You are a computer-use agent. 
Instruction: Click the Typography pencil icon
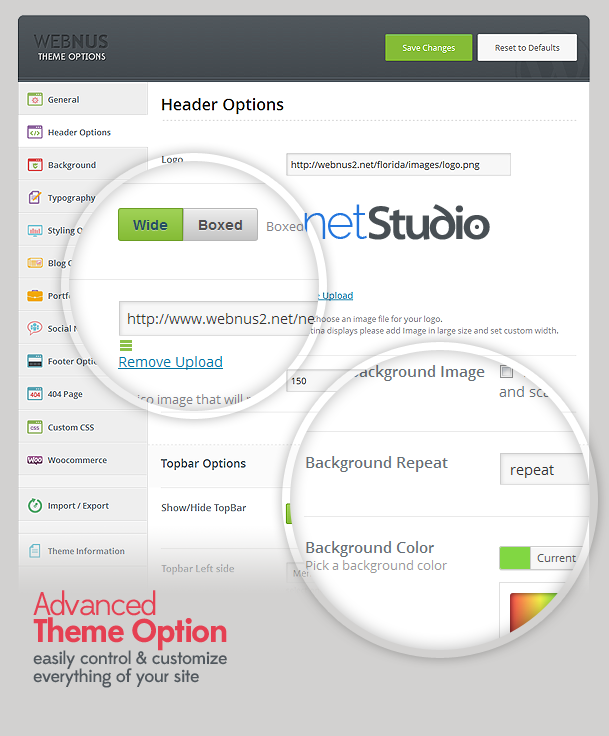[35, 198]
